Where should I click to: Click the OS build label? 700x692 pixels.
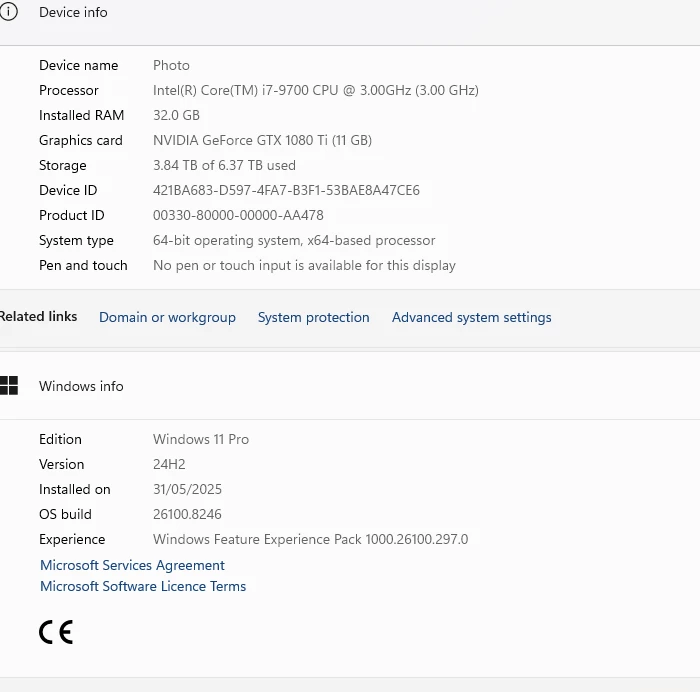(65, 514)
